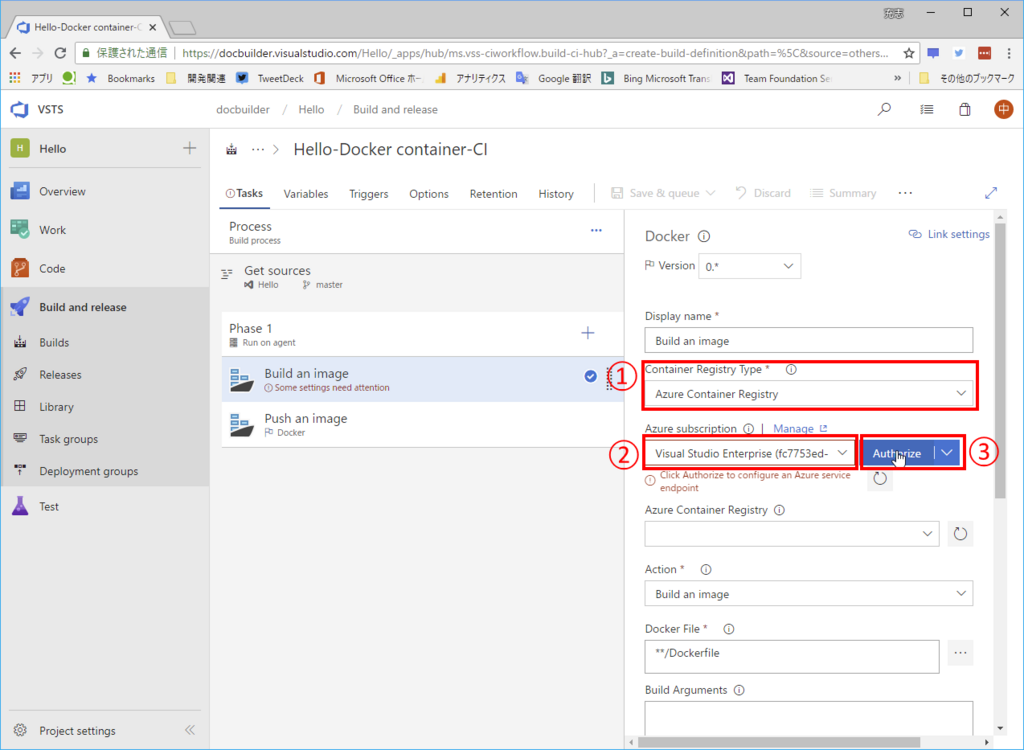This screenshot has height=750, width=1024.
Task: Click the Container Registry Type info icon
Action: pos(791,370)
